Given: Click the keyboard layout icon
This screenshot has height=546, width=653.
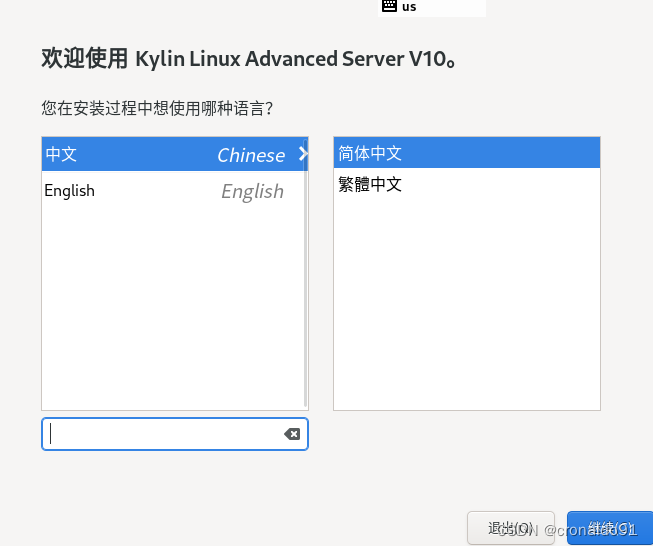Looking at the screenshot, I should point(389,6).
